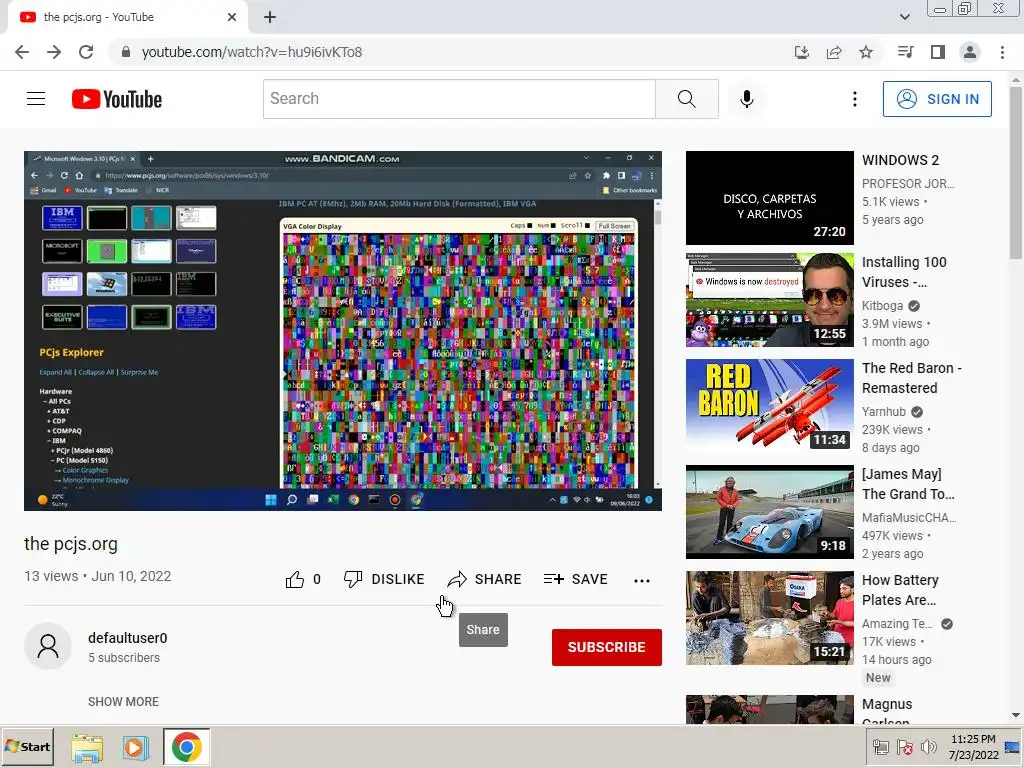Open How Battery Plates video thumbnail
This screenshot has width=1024, height=768.
(x=769, y=618)
